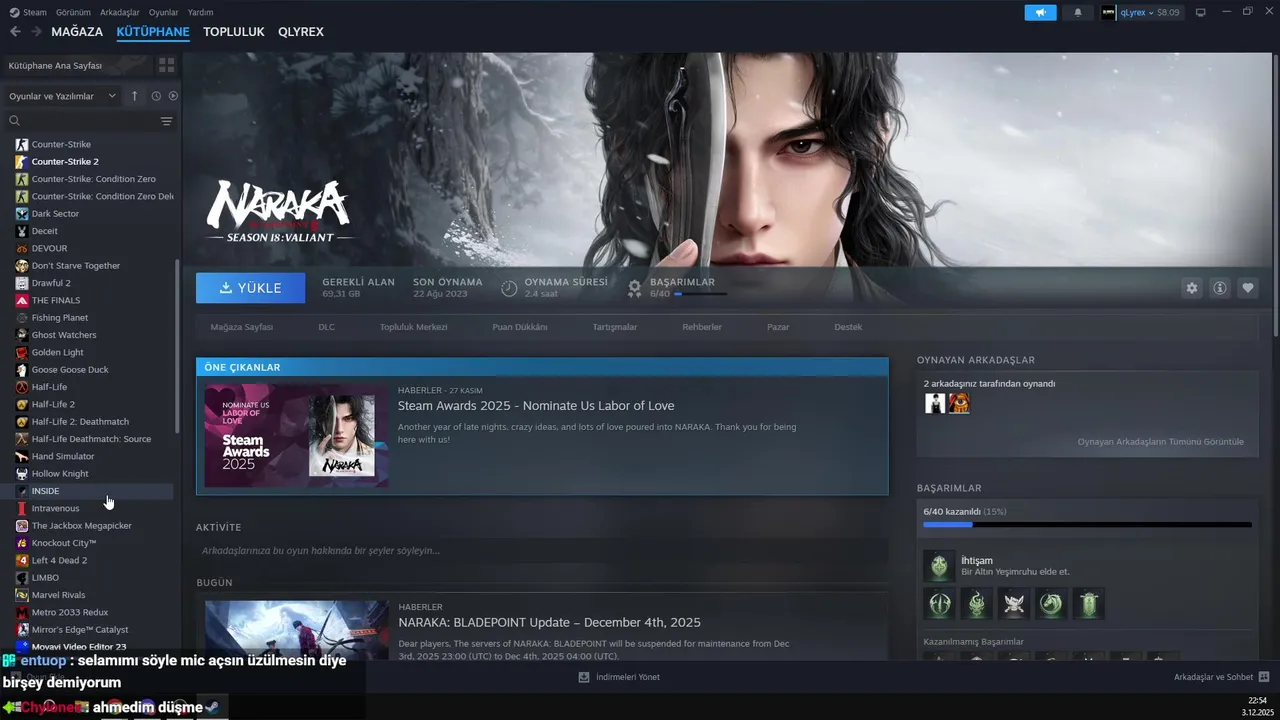Image resolution: width=1280 pixels, height=720 pixels.
Task: Open the Oyunlar menu
Action: coord(164,12)
